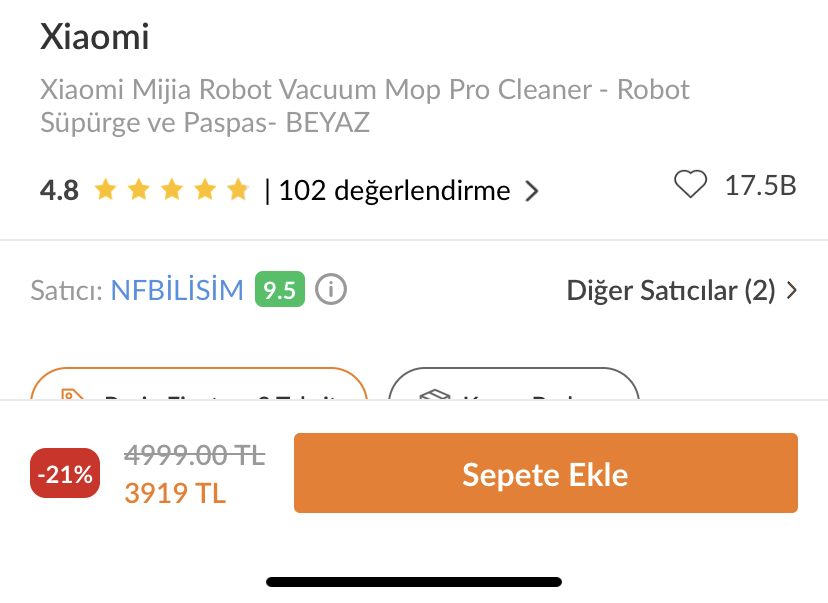Image resolution: width=828 pixels, height=603 pixels.
Task: Tap the 3919 TL discounted price
Action: [x=175, y=493]
